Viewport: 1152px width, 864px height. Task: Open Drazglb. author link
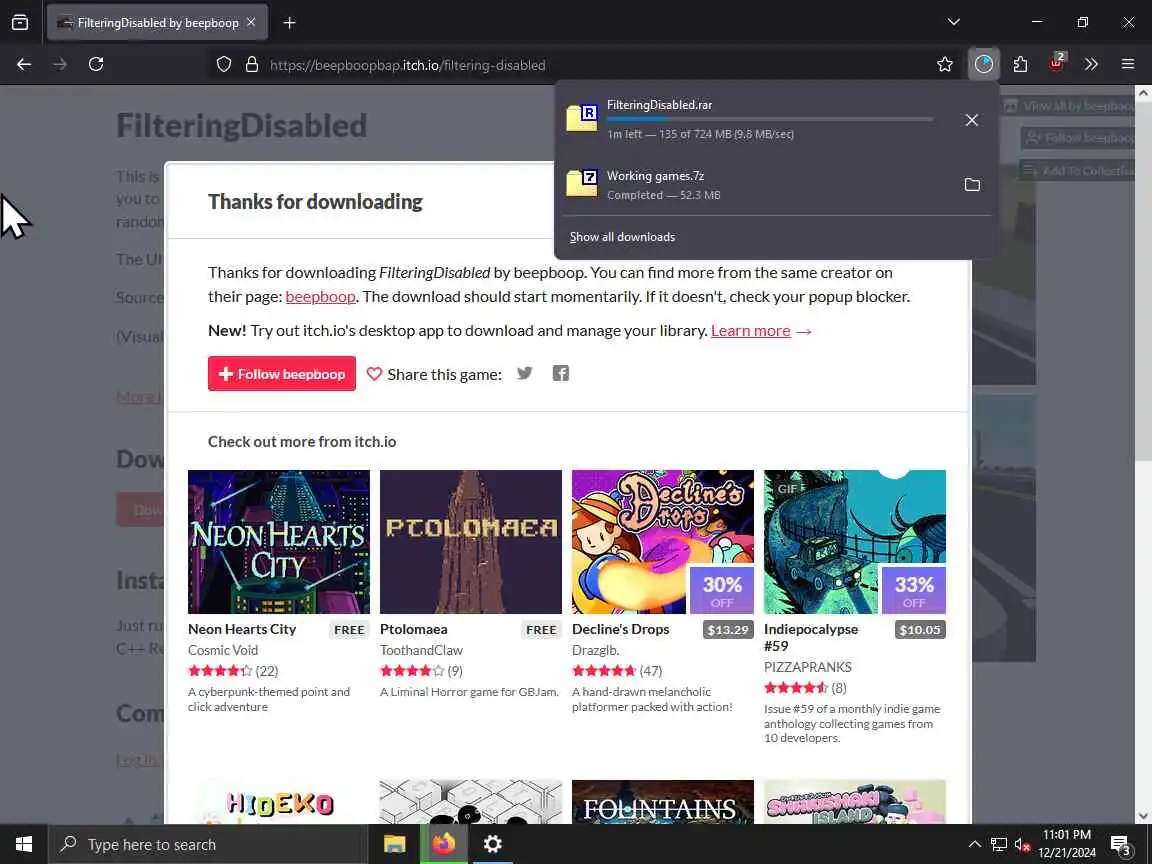coord(596,650)
